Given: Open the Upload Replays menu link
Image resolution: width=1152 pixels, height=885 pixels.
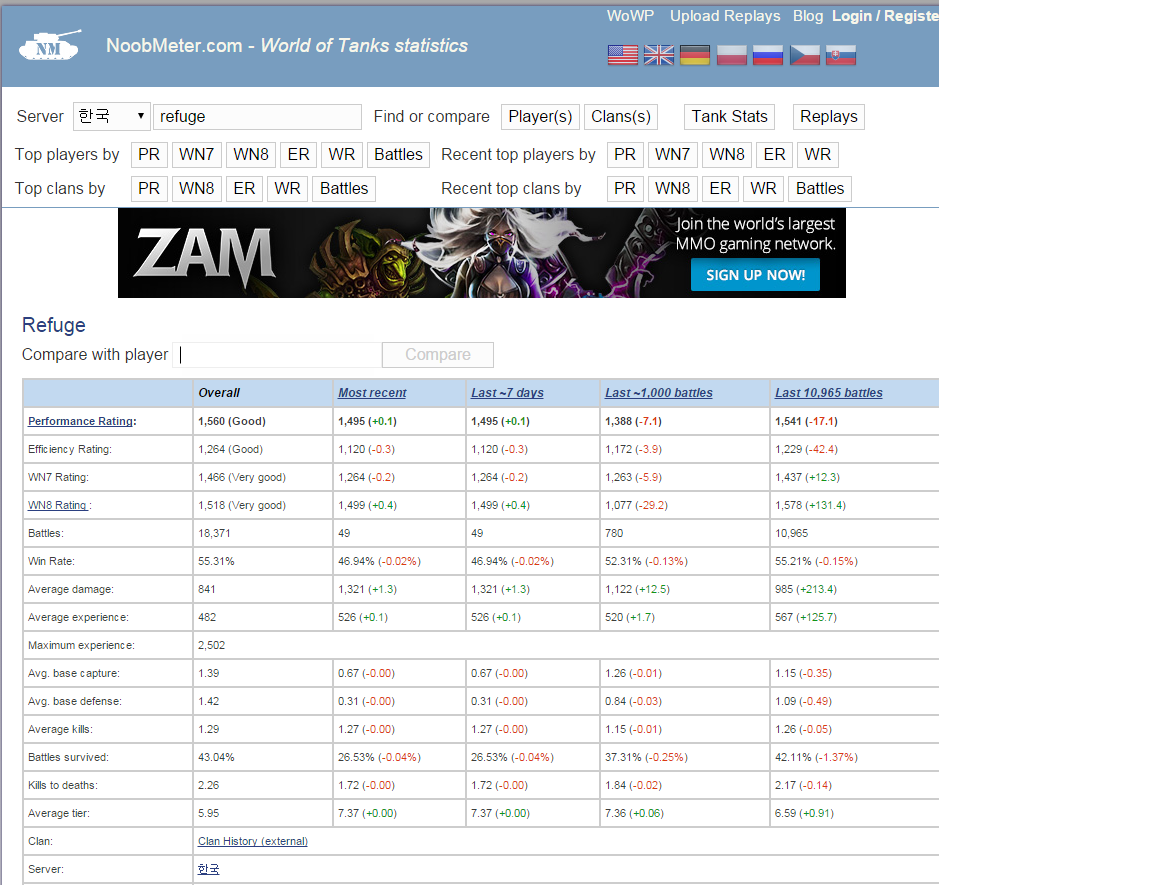Looking at the screenshot, I should (724, 16).
